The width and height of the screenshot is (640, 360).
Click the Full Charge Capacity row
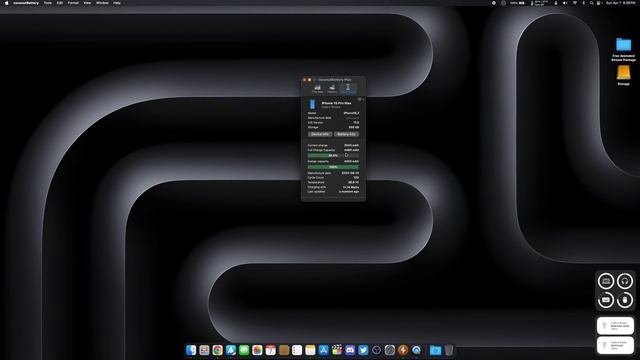tap(333, 150)
